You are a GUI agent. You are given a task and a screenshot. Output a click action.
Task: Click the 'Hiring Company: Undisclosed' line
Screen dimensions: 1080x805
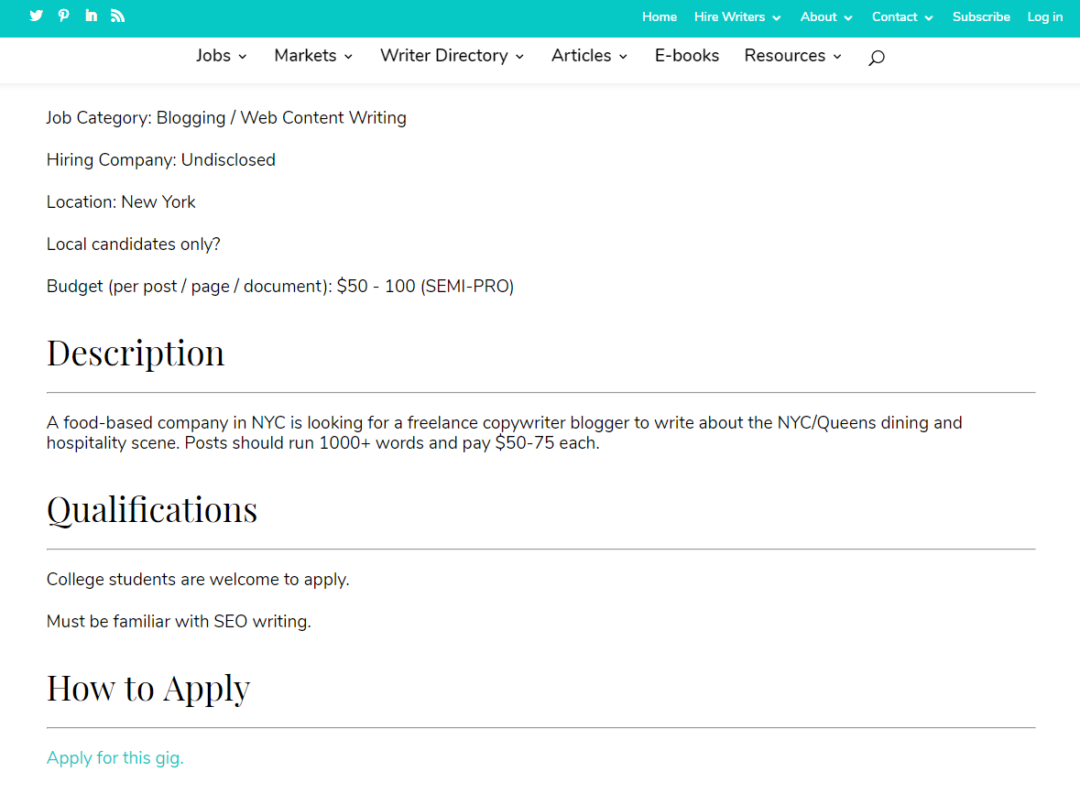[160, 160]
